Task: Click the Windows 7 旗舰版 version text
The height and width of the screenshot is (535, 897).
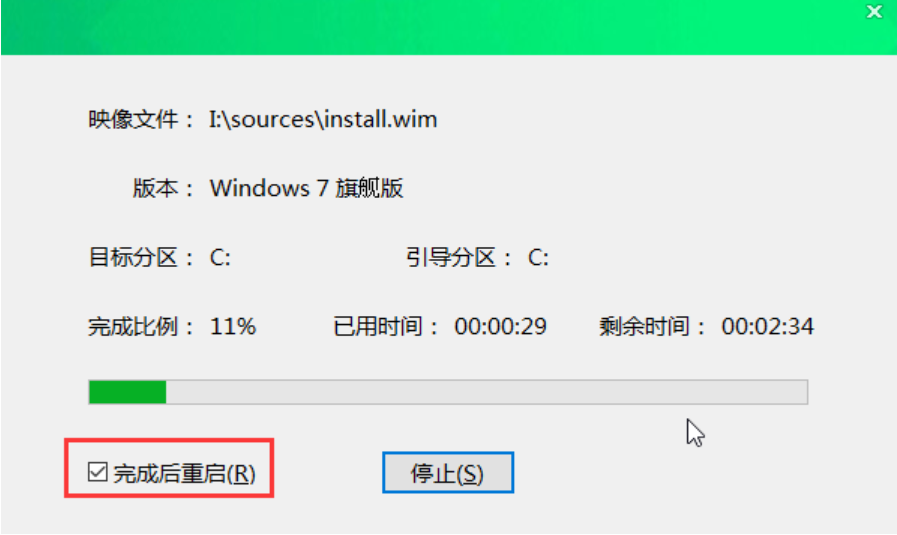Action: coord(307,188)
